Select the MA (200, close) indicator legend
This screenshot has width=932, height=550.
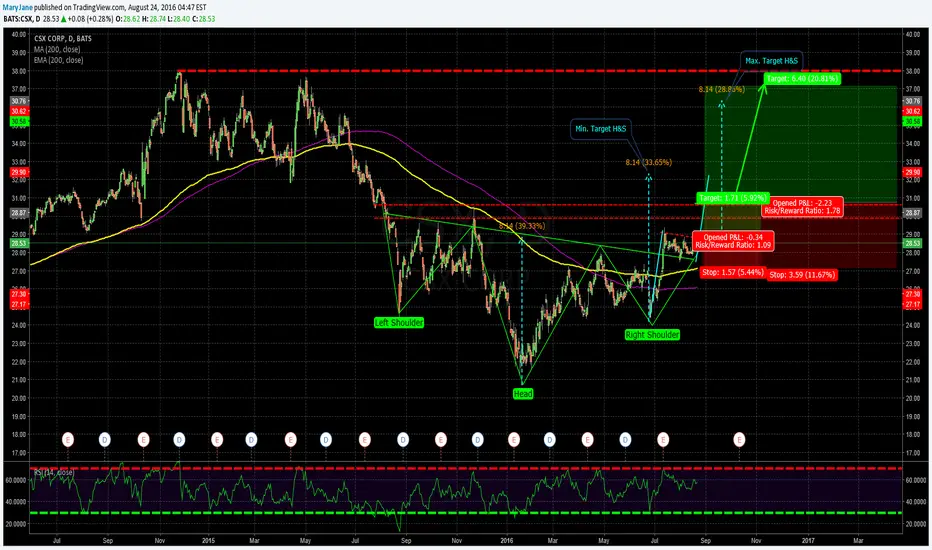coord(57,49)
